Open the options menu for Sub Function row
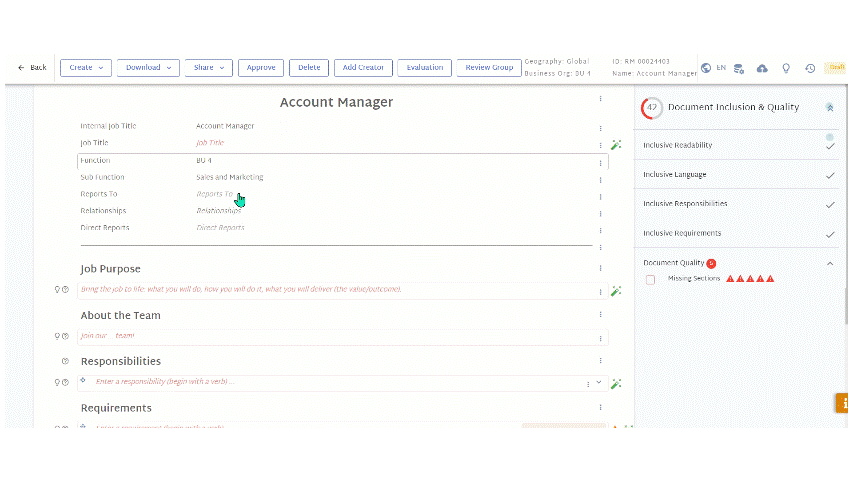 coord(601,180)
